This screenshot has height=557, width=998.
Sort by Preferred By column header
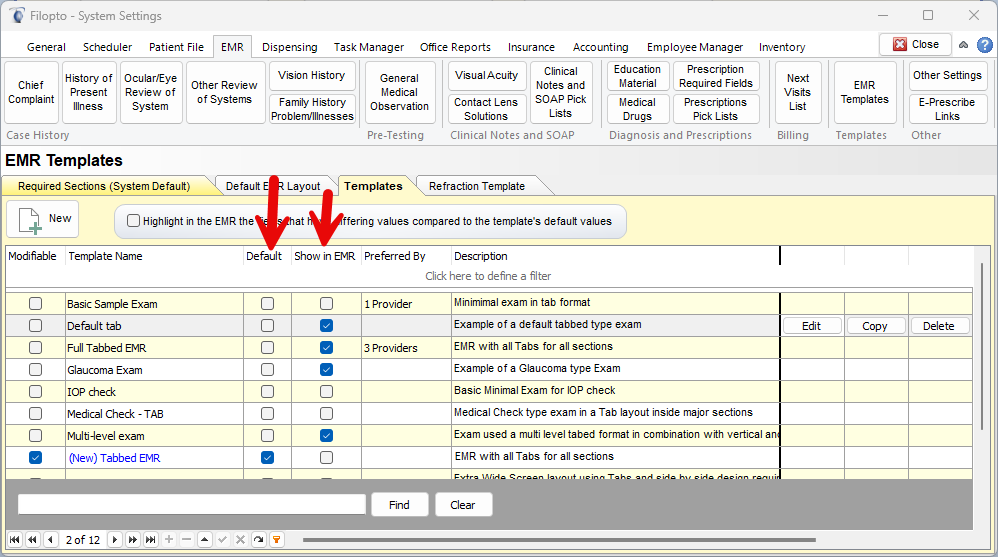(x=406, y=256)
